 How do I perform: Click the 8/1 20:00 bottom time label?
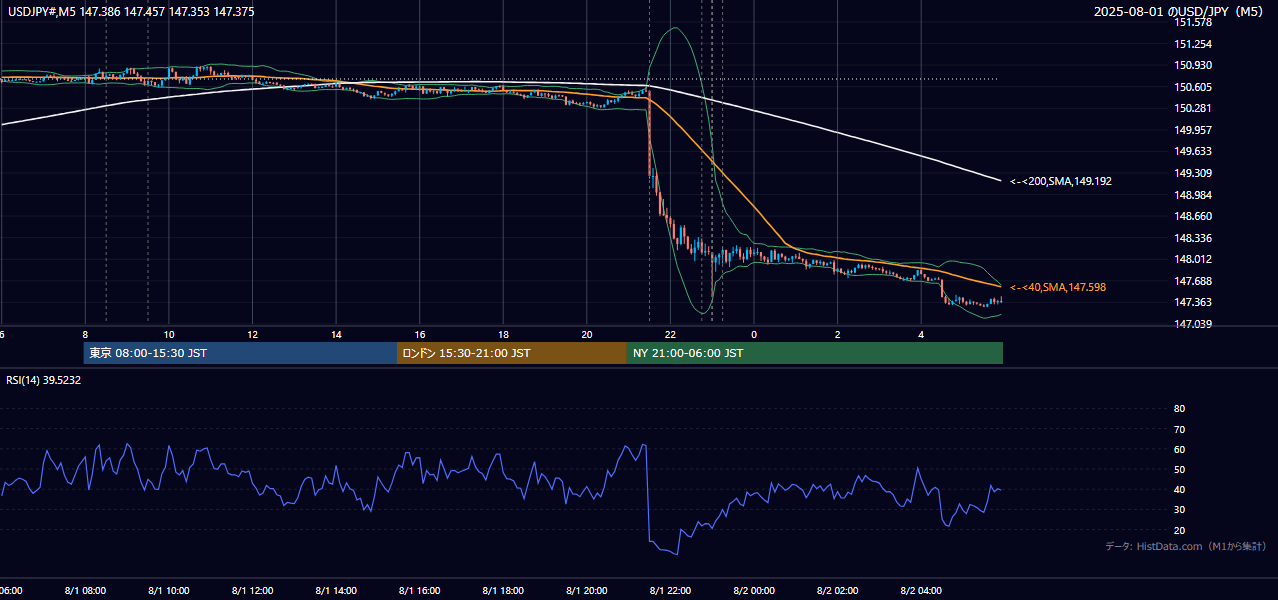[x=587, y=591]
